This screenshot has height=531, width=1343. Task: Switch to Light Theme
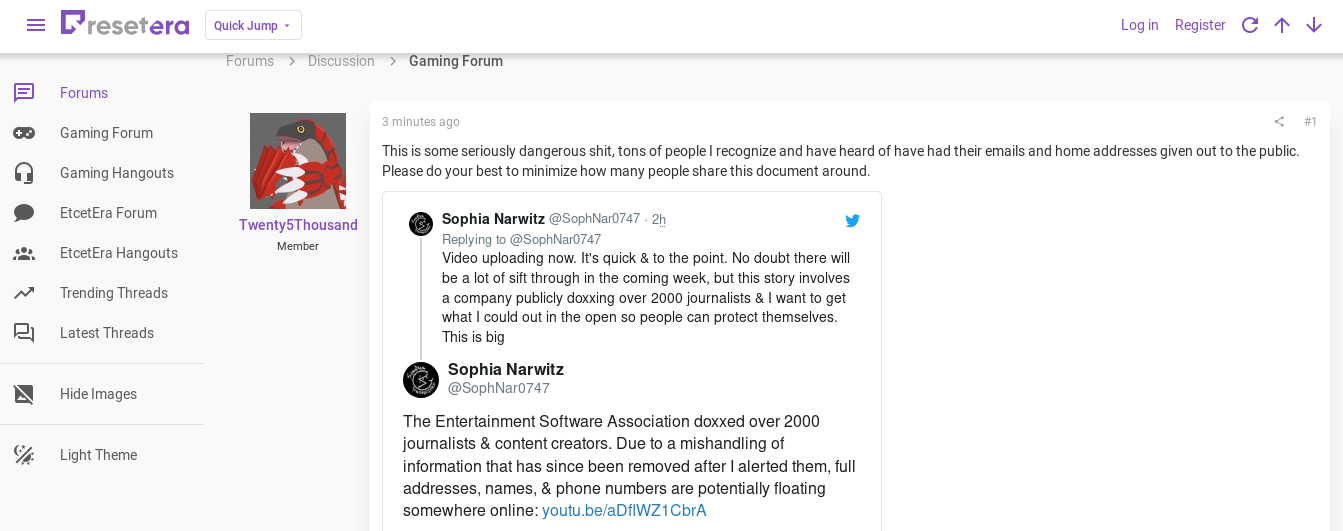98,455
